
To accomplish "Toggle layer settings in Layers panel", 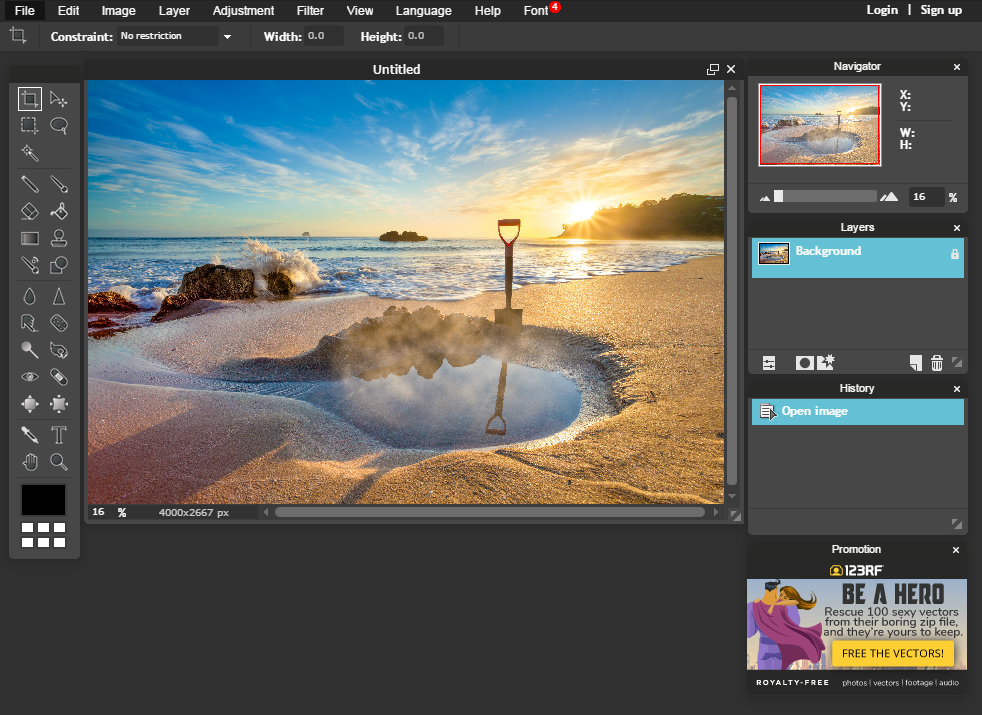I will click(769, 363).
